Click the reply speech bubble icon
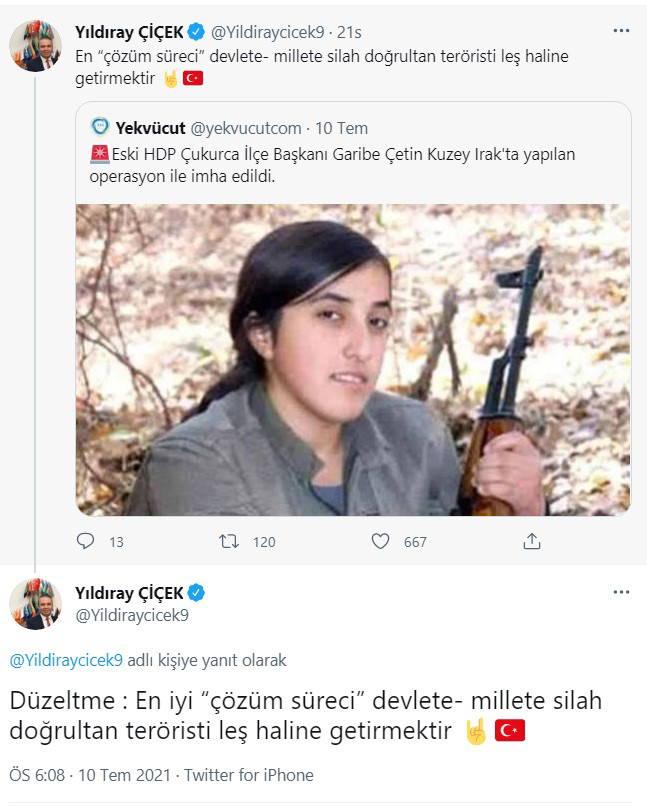The image size is (647, 807). 86,541
